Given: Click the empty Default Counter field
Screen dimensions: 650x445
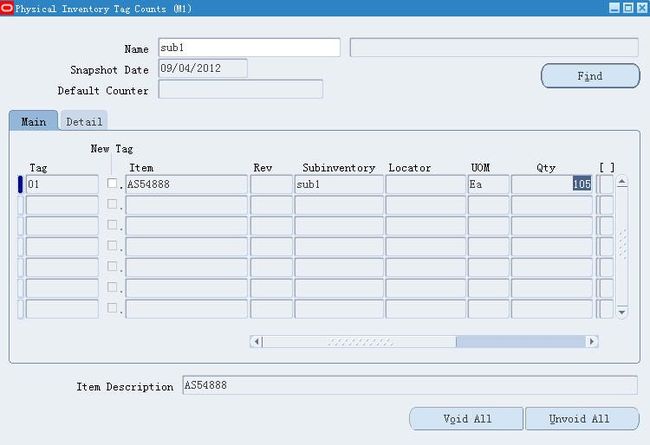Looking at the screenshot, I should pyautogui.click(x=240, y=89).
